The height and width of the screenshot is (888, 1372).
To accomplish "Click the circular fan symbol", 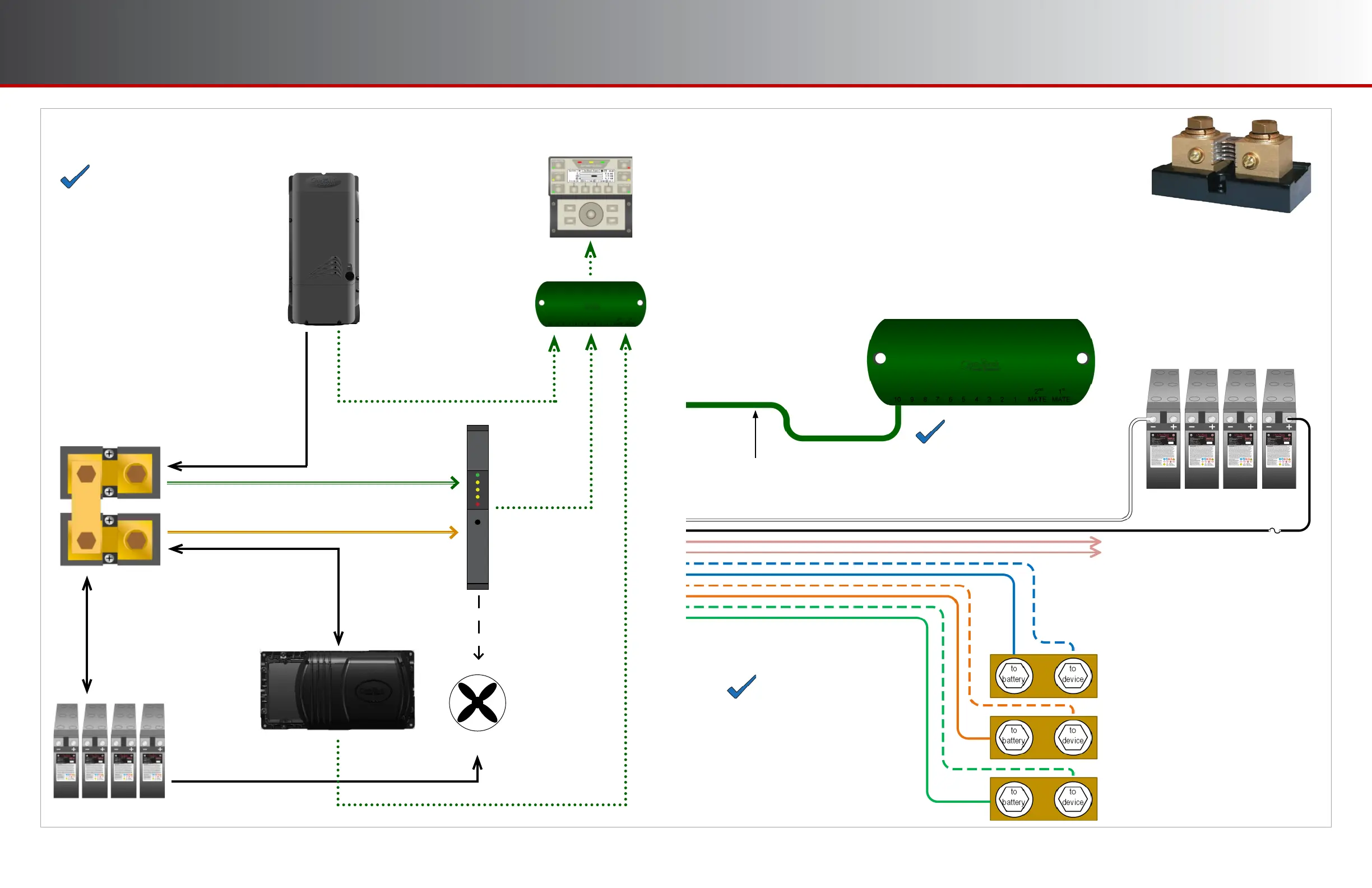I will (478, 703).
